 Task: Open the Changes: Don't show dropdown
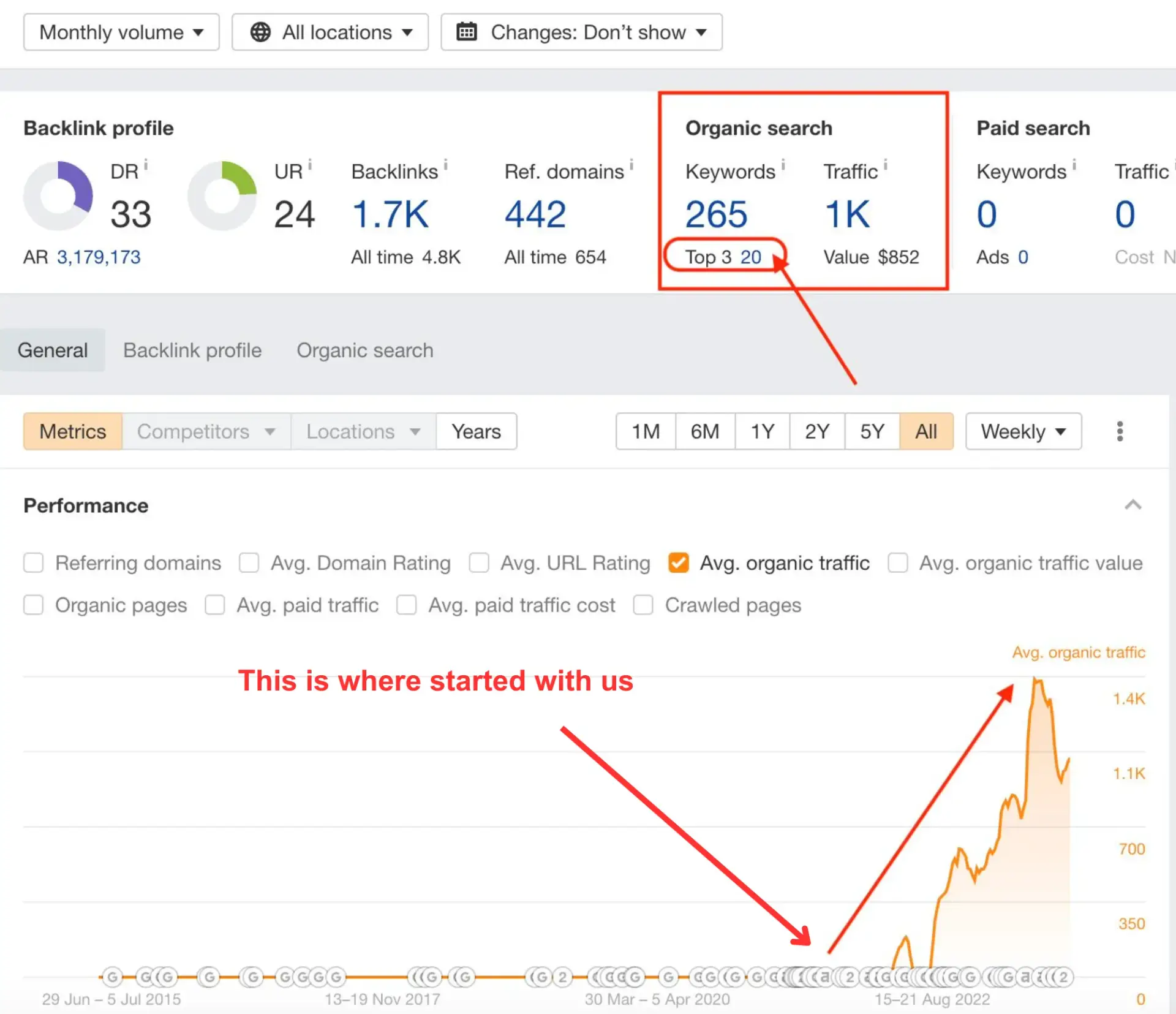click(581, 32)
